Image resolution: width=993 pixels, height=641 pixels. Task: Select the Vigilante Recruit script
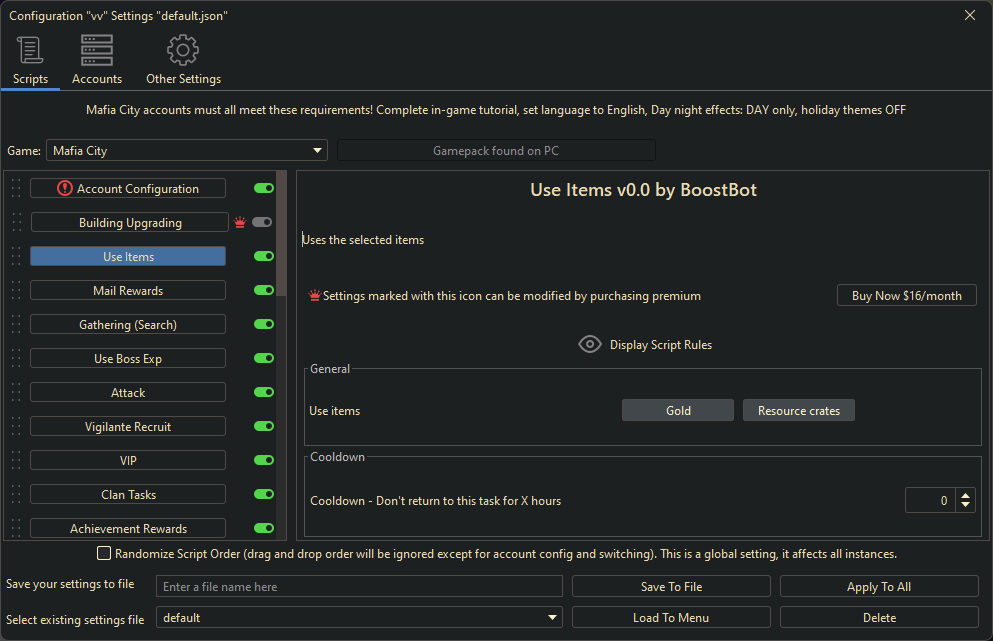point(128,427)
